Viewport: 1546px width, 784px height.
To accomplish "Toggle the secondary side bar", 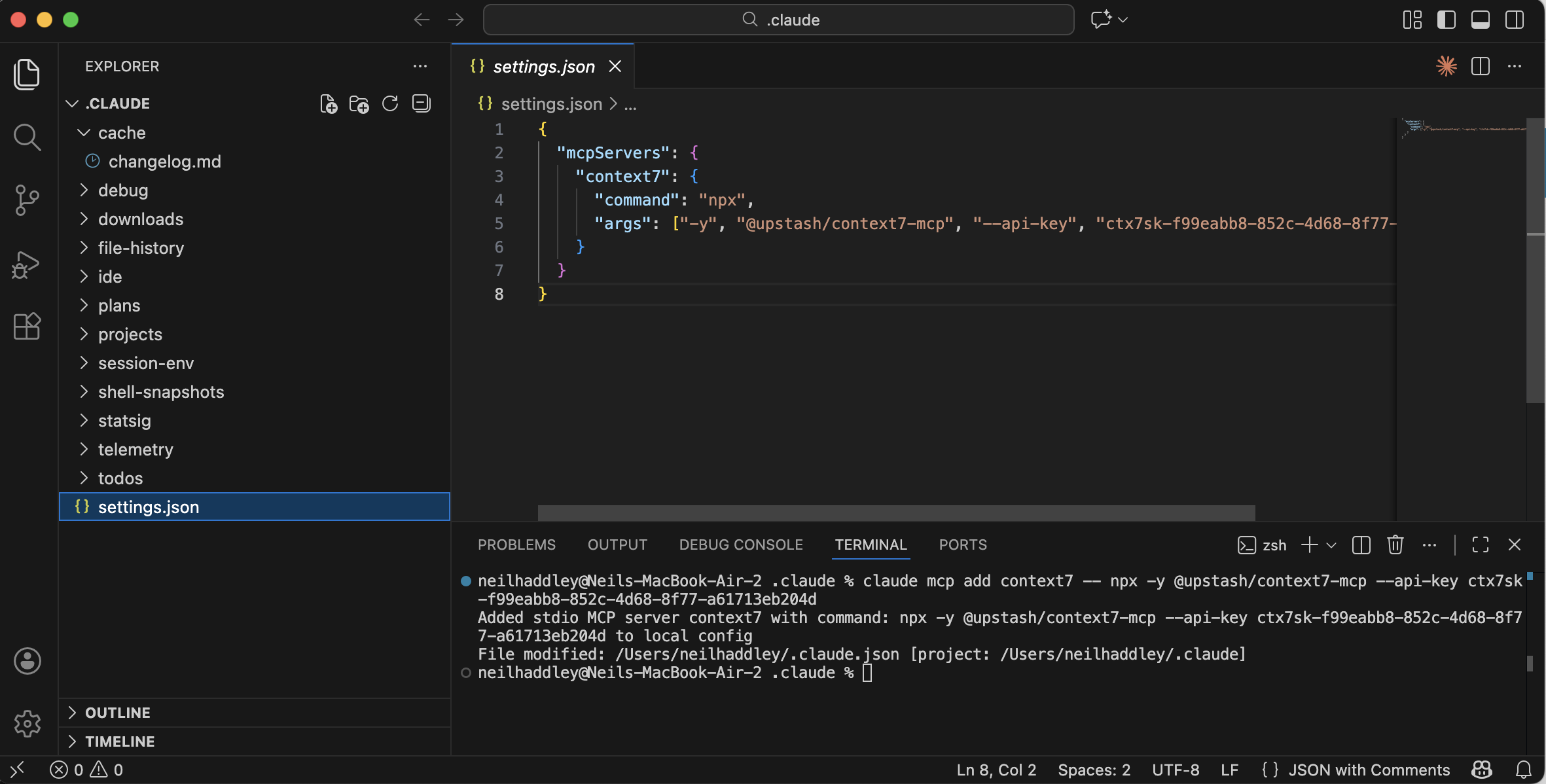I will click(1514, 20).
